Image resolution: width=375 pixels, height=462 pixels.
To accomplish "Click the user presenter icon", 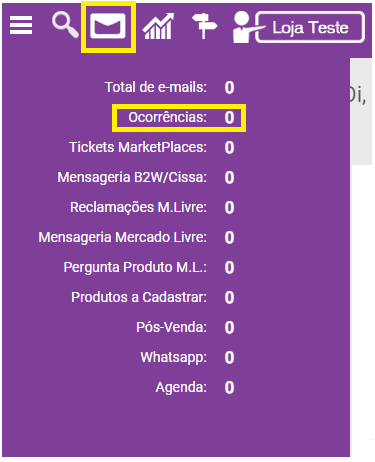I will click(244, 27).
